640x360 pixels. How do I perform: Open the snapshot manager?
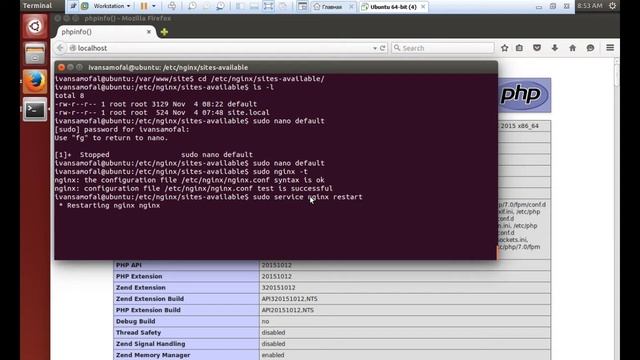(x=220, y=6)
